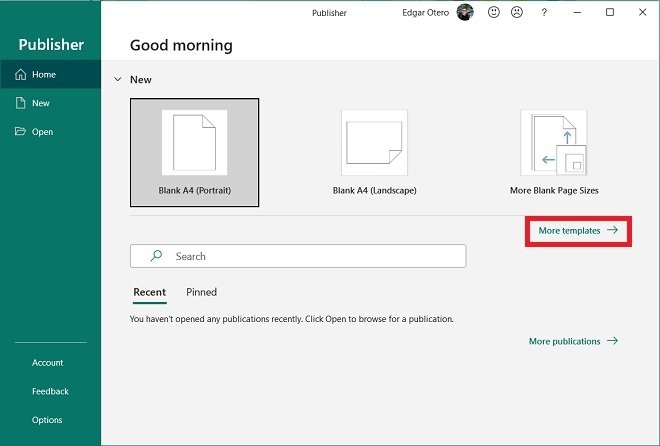Click the 'Blank A4 (Landscape)' label

[374, 190]
